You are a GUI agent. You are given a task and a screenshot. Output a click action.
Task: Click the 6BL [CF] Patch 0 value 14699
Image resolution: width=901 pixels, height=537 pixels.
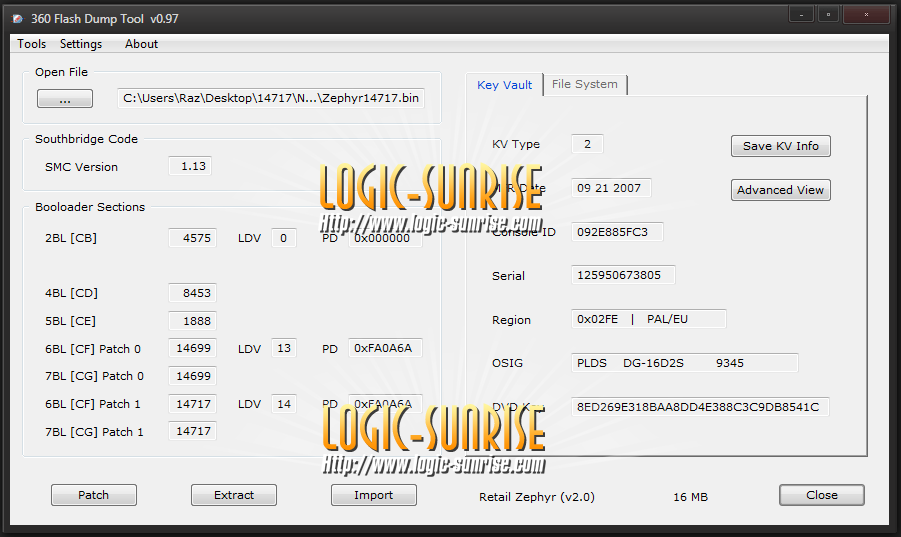pyautogui.click(x=192, y=348)
